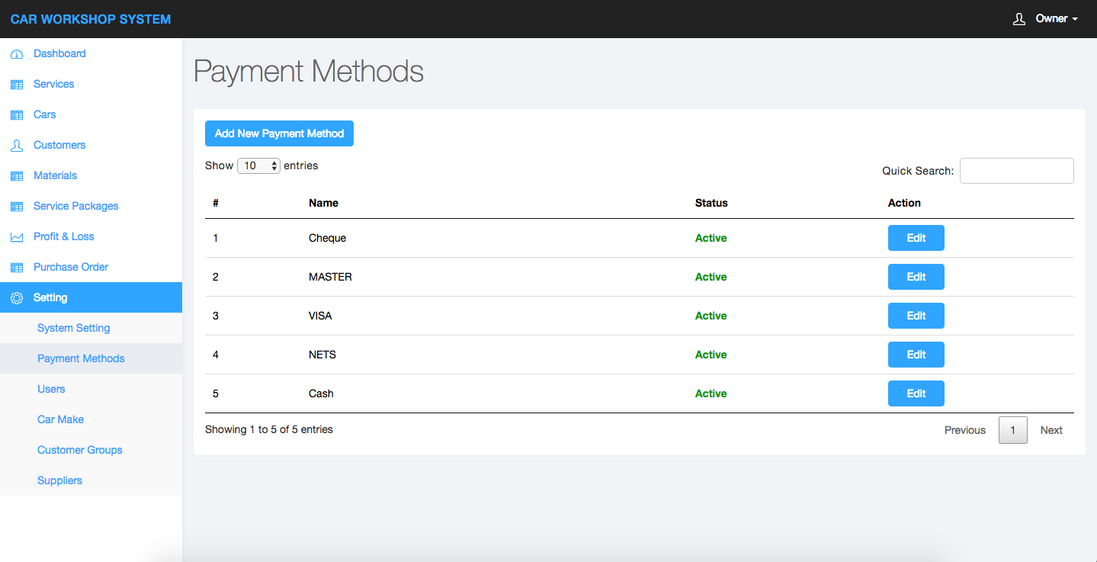Click the Owner user profile icon
The width and height of the screenshot is (1097, 562).
1019,19
